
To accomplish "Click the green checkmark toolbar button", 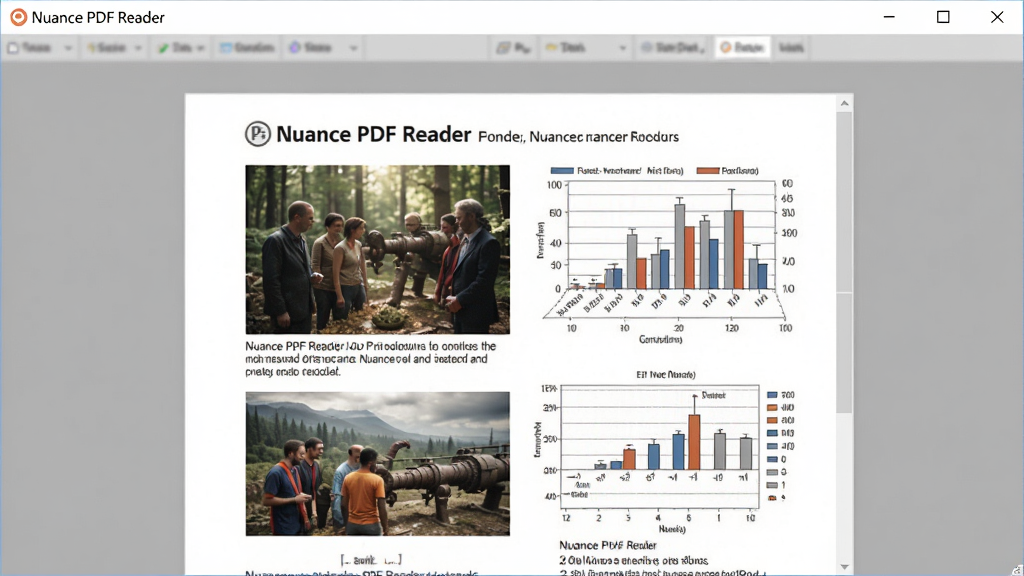I will click(x=175, y=48).
